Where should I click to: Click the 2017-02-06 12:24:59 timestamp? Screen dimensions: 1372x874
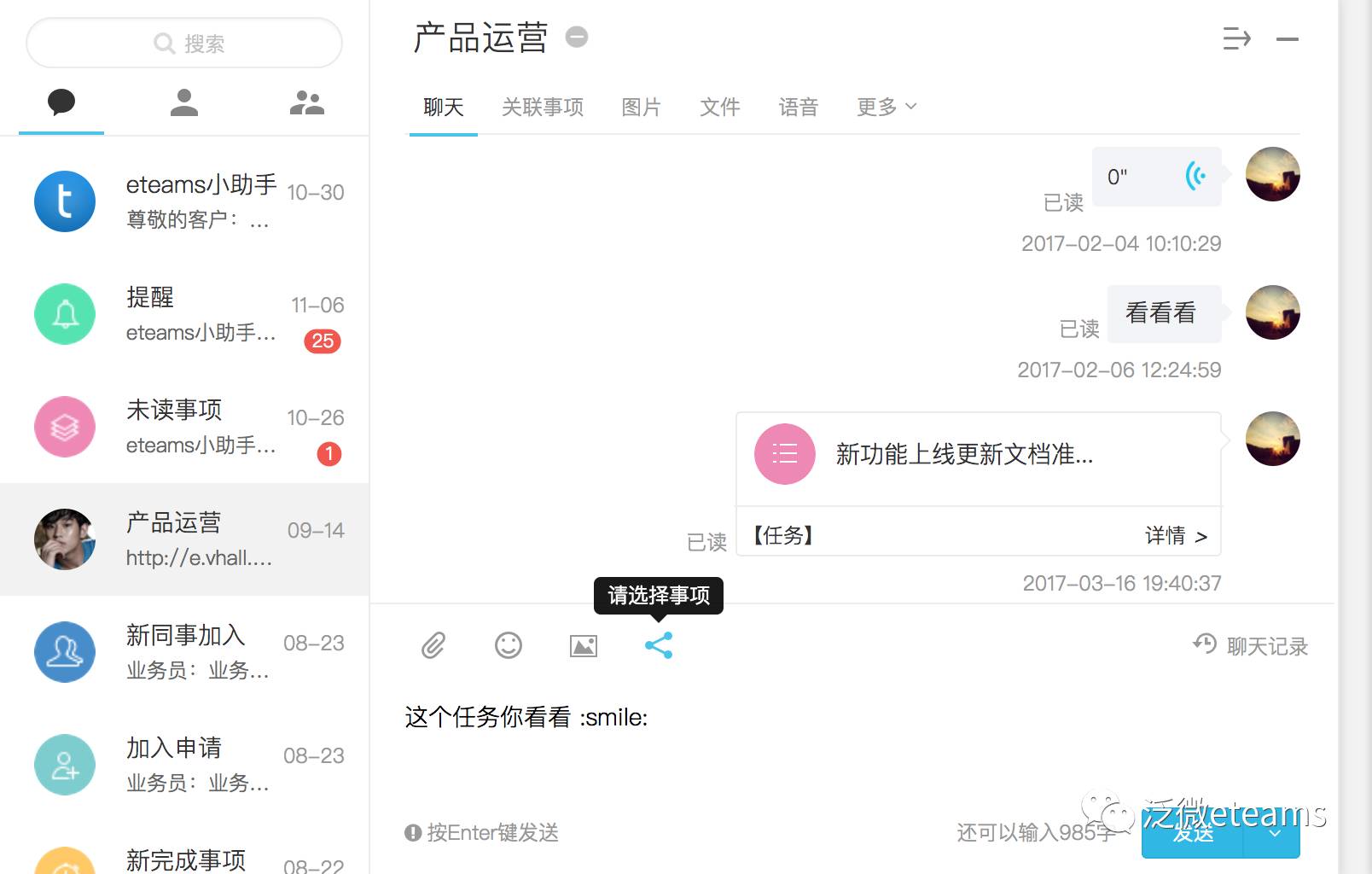click(1119, 370)
